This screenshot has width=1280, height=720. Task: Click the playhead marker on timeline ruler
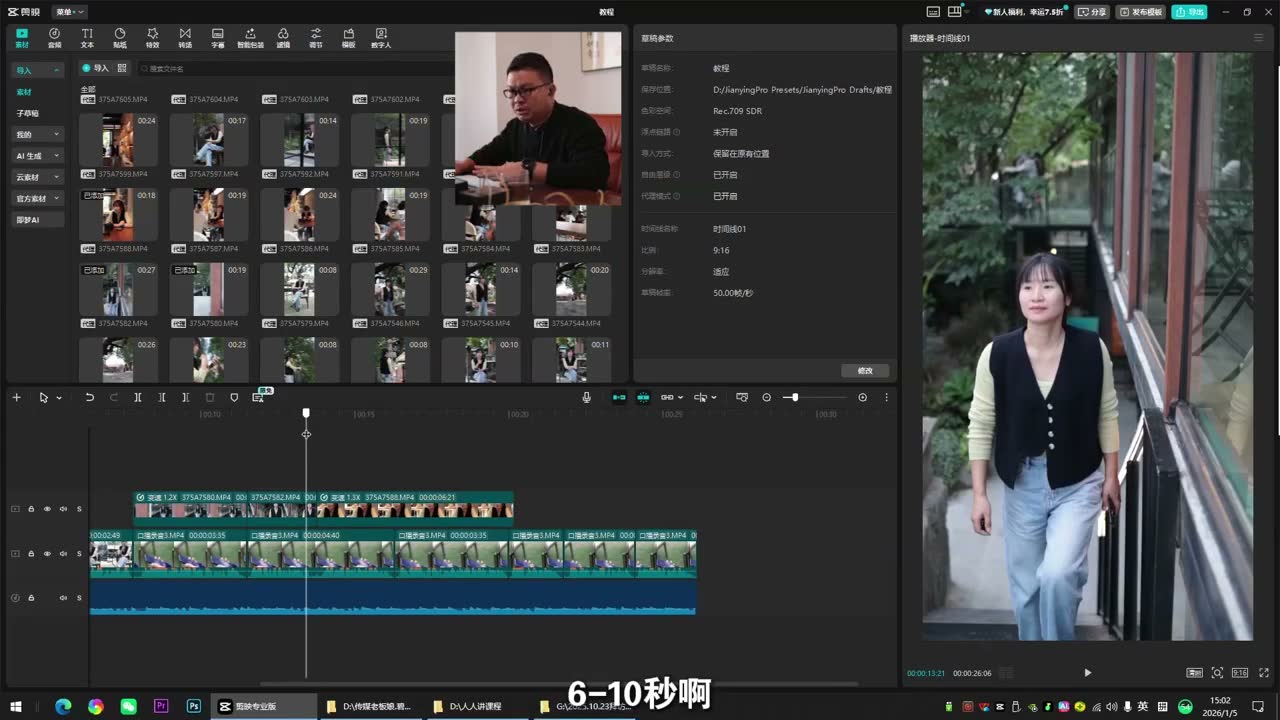pos(306,413)
